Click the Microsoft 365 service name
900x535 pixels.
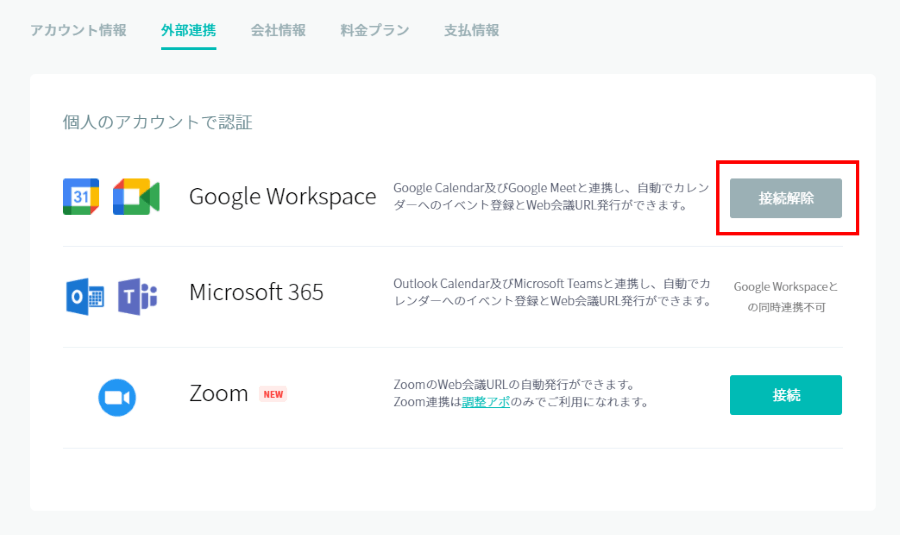[x=256, y=293]
